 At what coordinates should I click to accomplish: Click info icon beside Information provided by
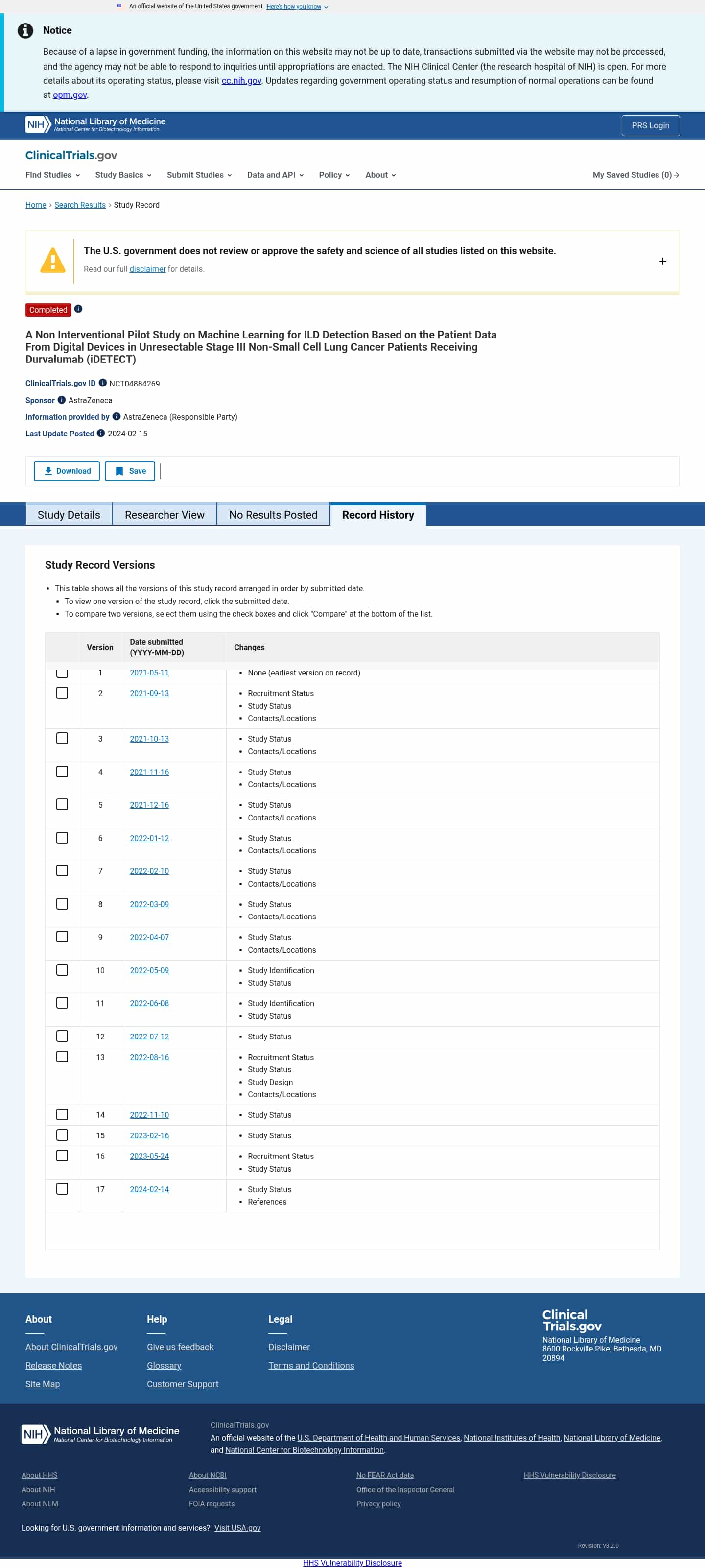[116, 417]
